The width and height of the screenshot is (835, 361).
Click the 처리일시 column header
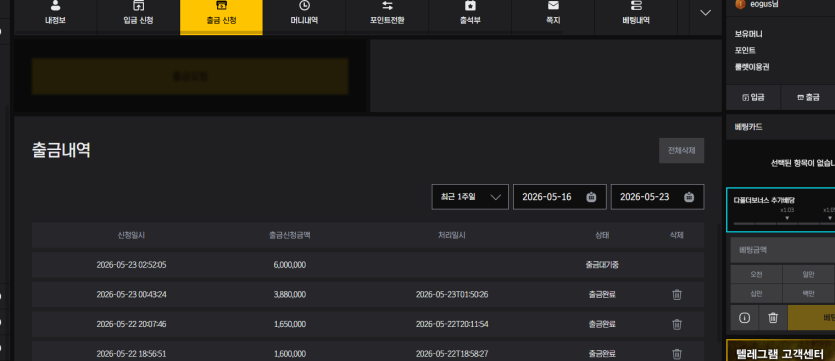click(x=452, y=235)
